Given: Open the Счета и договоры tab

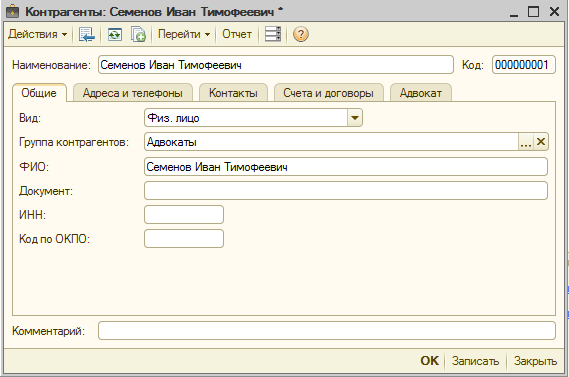Looking at the screenshot, I should pos(328,93).
